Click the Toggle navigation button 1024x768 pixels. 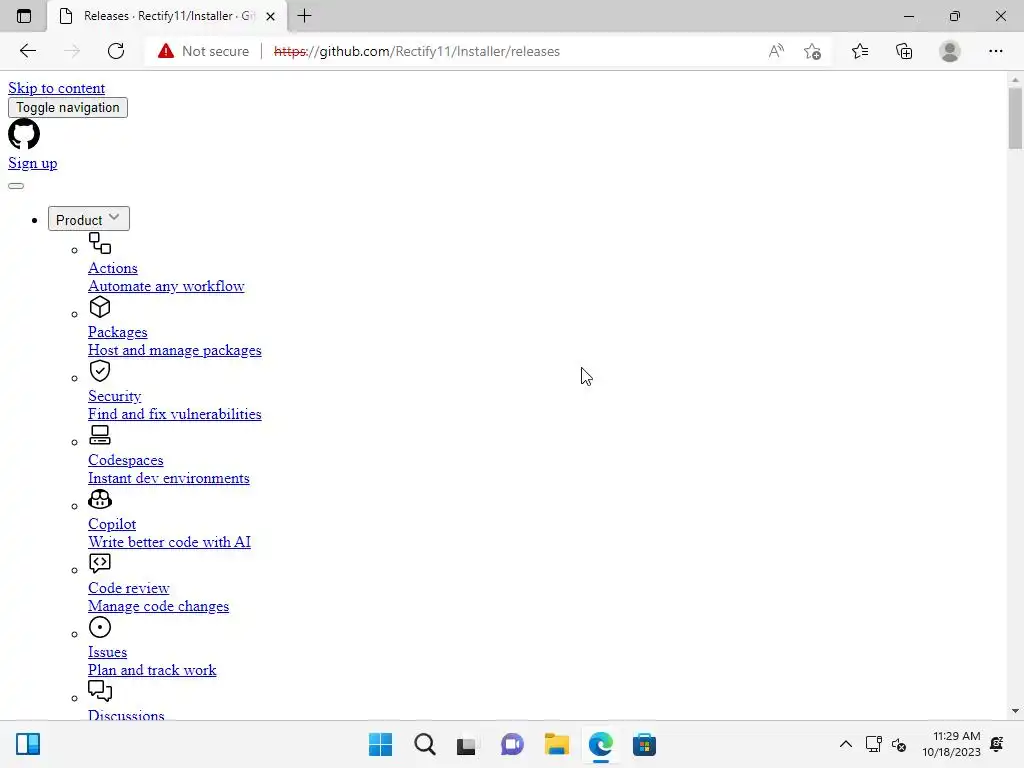click(x=68, y=108)
